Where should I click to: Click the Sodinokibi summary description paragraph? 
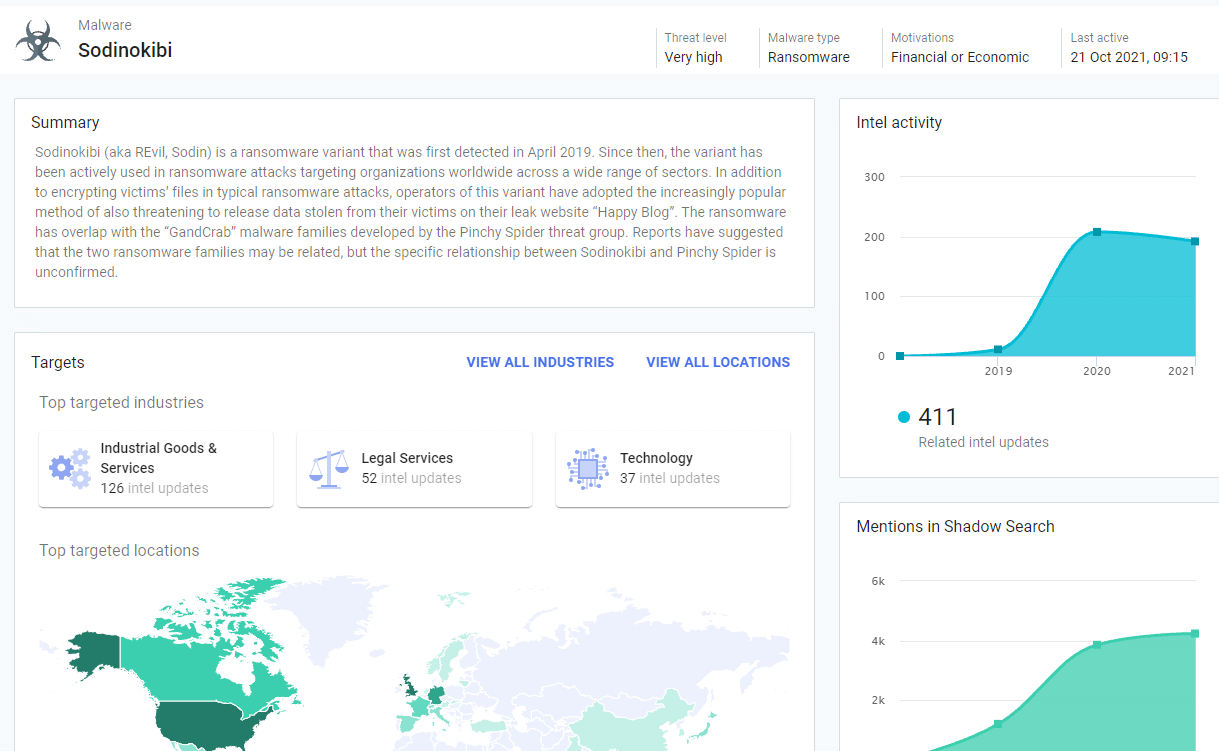(x=410, y=212)
